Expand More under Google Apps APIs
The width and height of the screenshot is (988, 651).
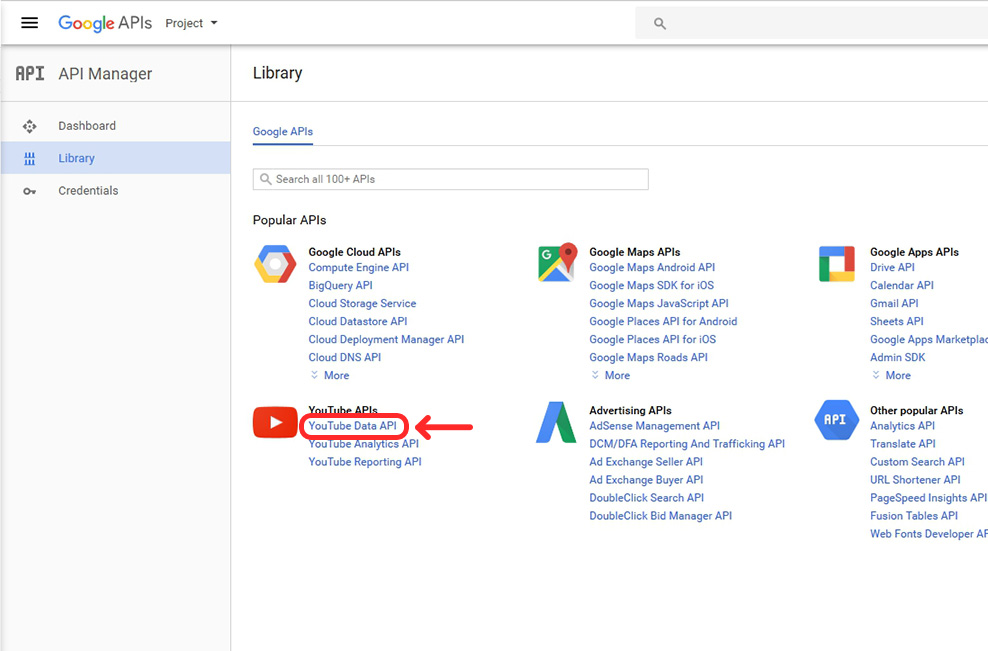click(892, 376)
